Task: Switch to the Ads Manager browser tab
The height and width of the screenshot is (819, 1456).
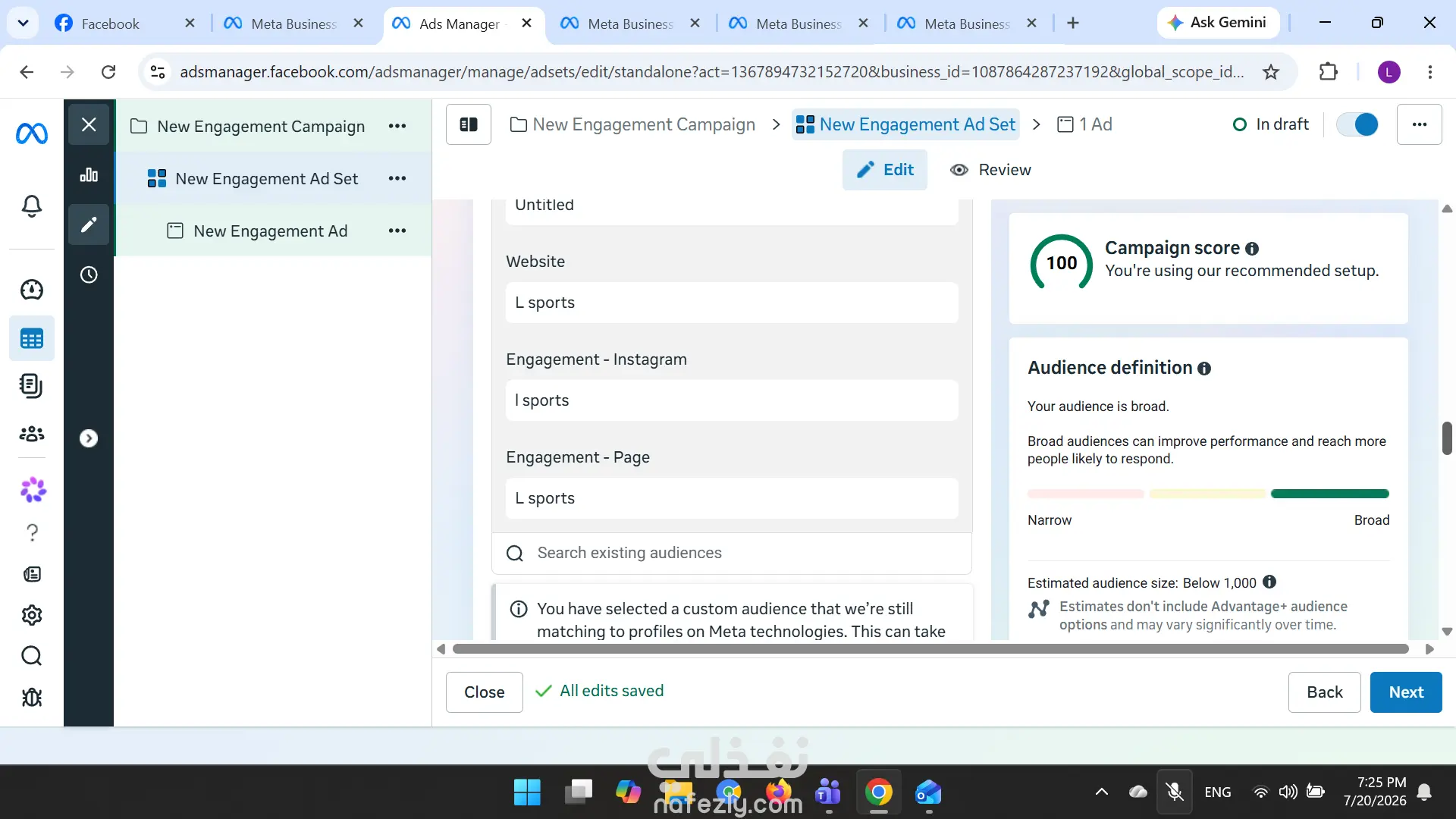Action: tap(463, 24)
